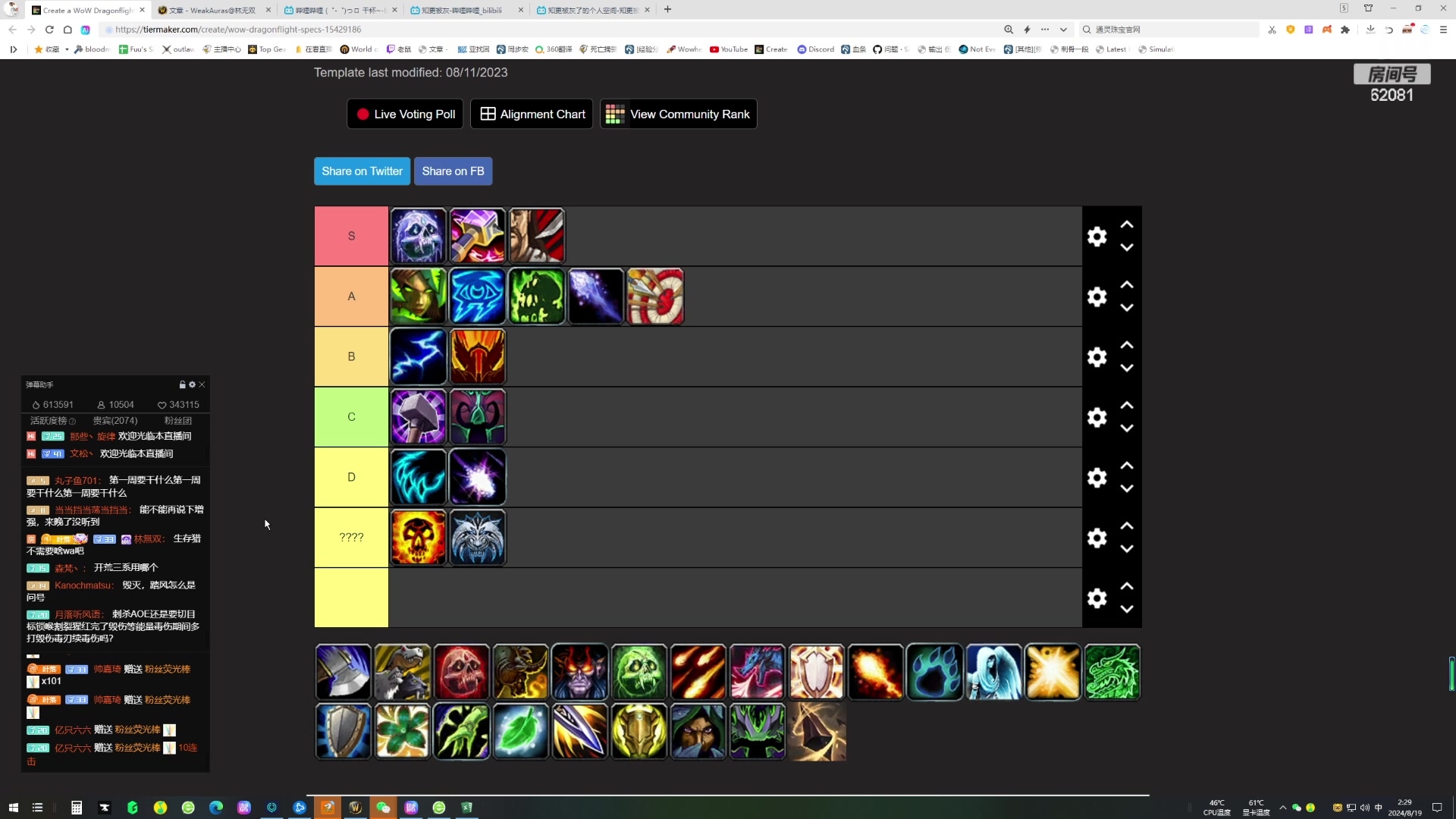Open settings gear for S tier row

(1097, 237)
